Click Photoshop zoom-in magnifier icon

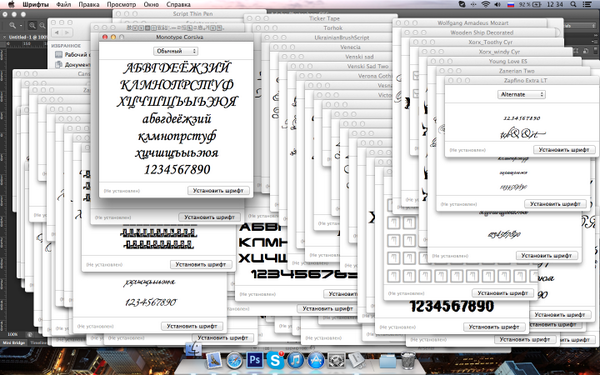32,25
